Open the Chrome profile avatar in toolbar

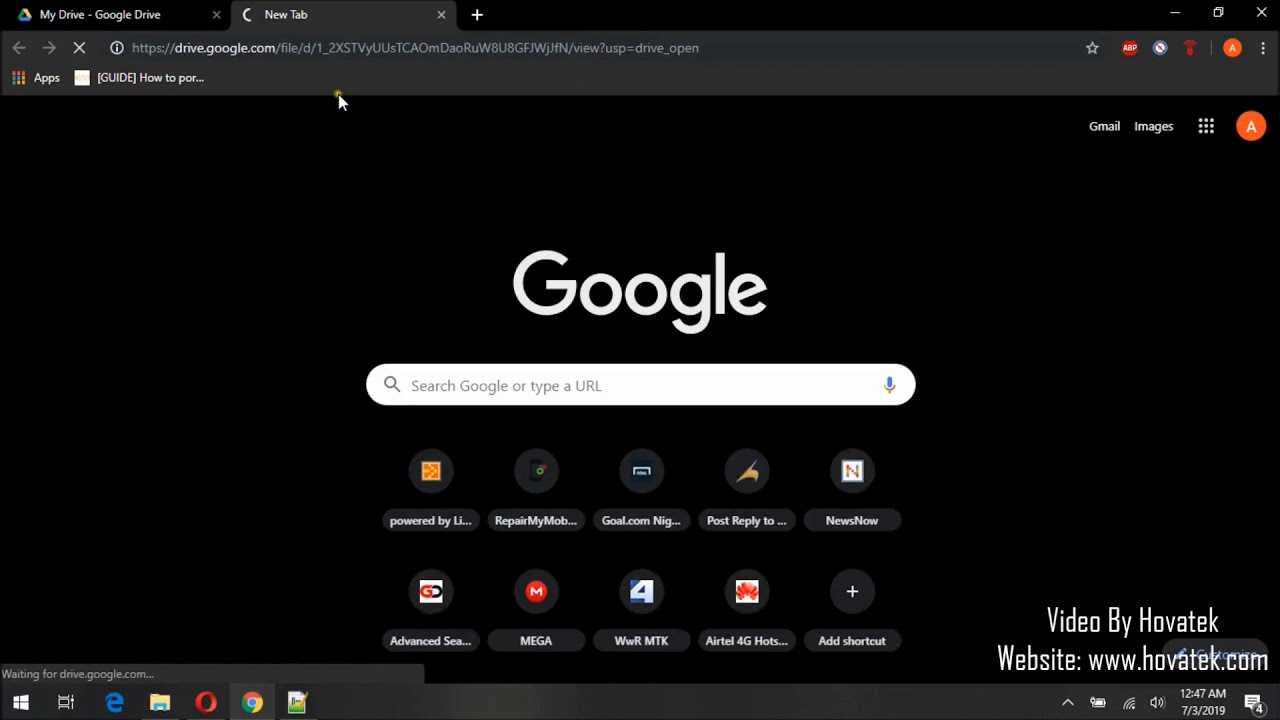[x=1232, y=48]
